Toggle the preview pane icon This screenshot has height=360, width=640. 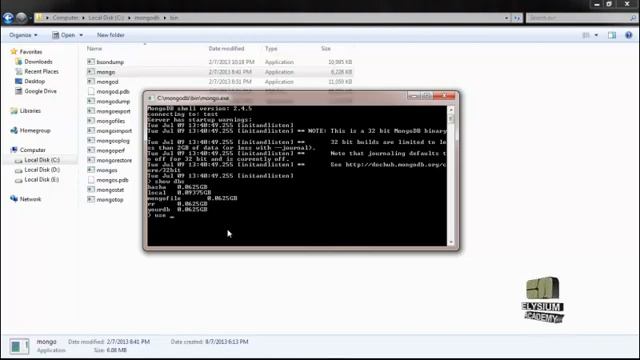(x=611, y=36)
